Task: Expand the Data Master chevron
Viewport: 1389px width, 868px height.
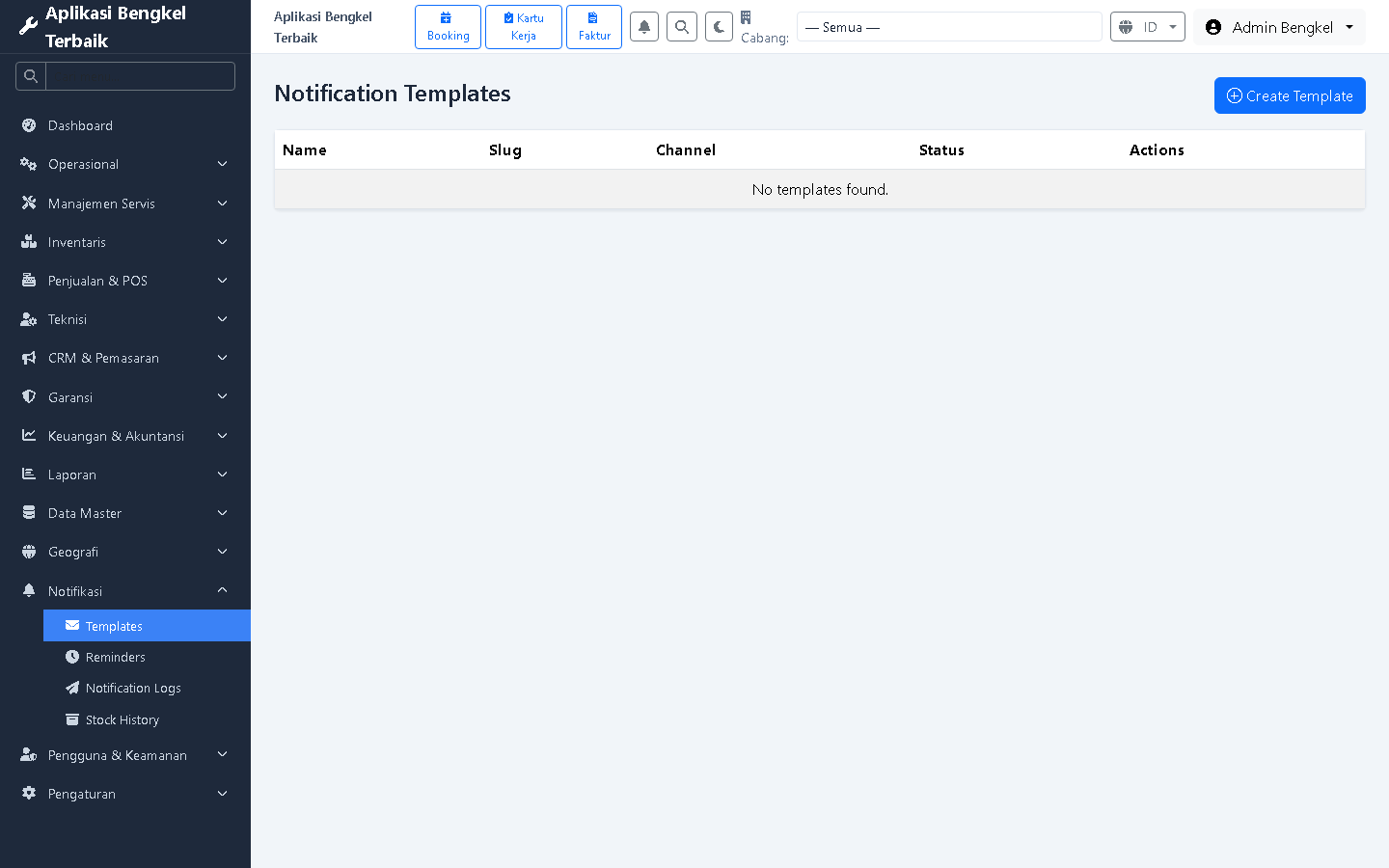Action: [x=223, y=513]
